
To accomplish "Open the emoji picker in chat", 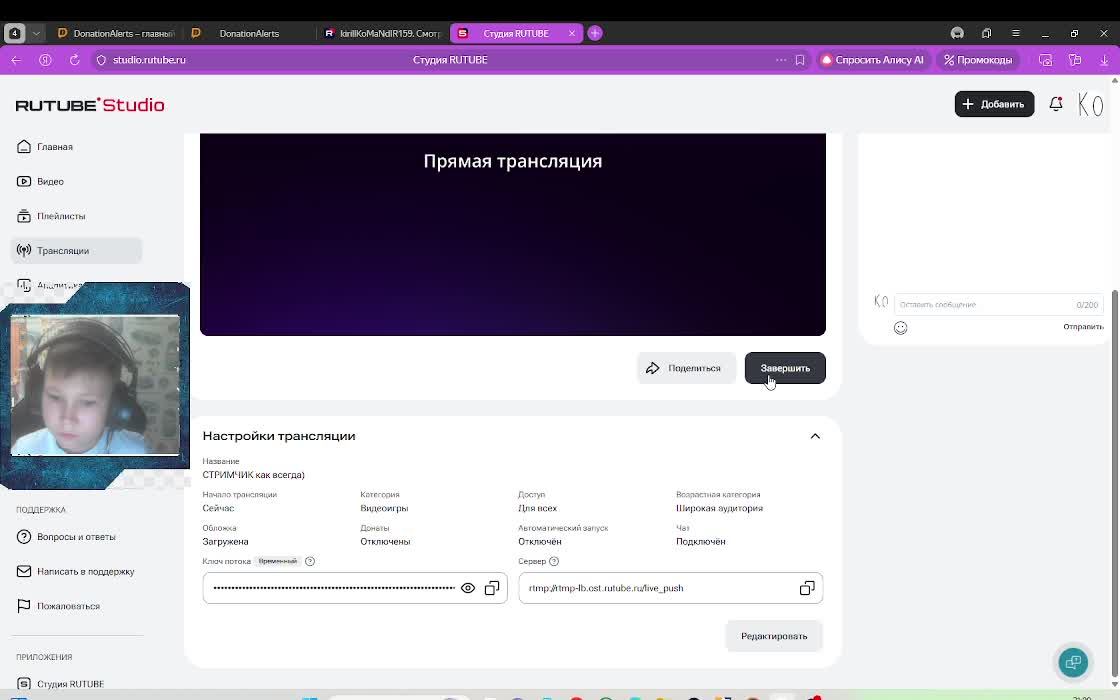I will tap(901, 328).
